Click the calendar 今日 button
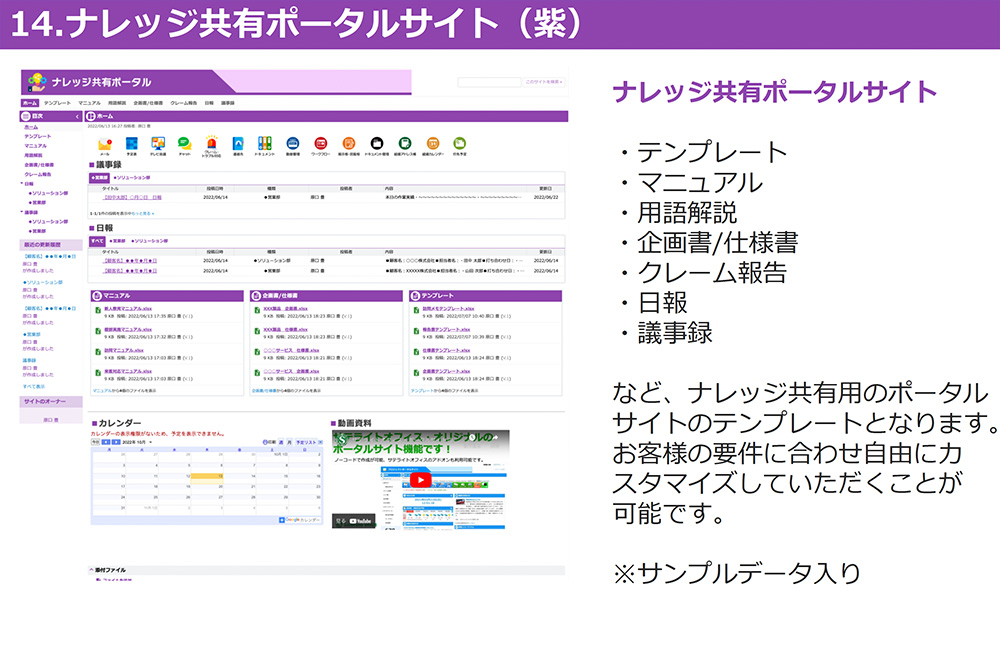Image resolution: width=1000 pixels, height=654 pixels. 95,442
